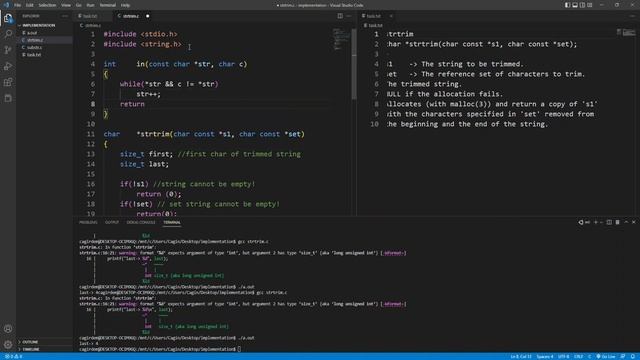This screenshot has height=360, width=640.
Task: Toggle the secondary side bar layout
Action: coord(582,5)
